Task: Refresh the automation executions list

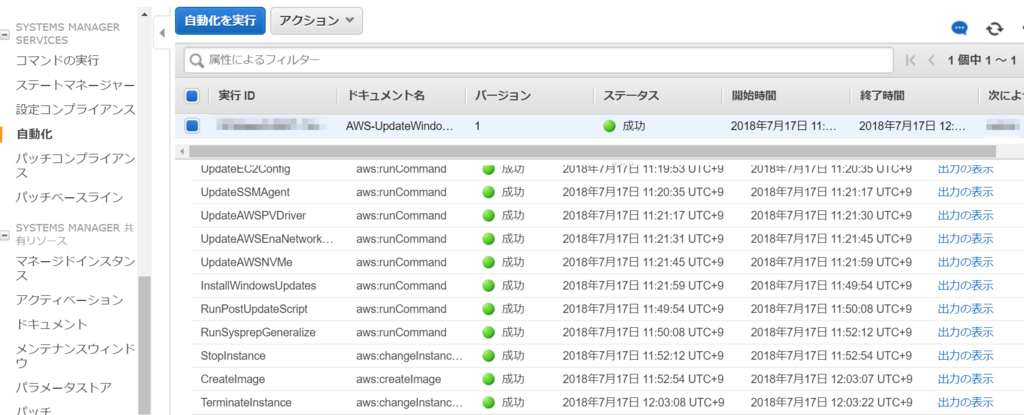Action: pyautogui.click(x=994, y=28)
